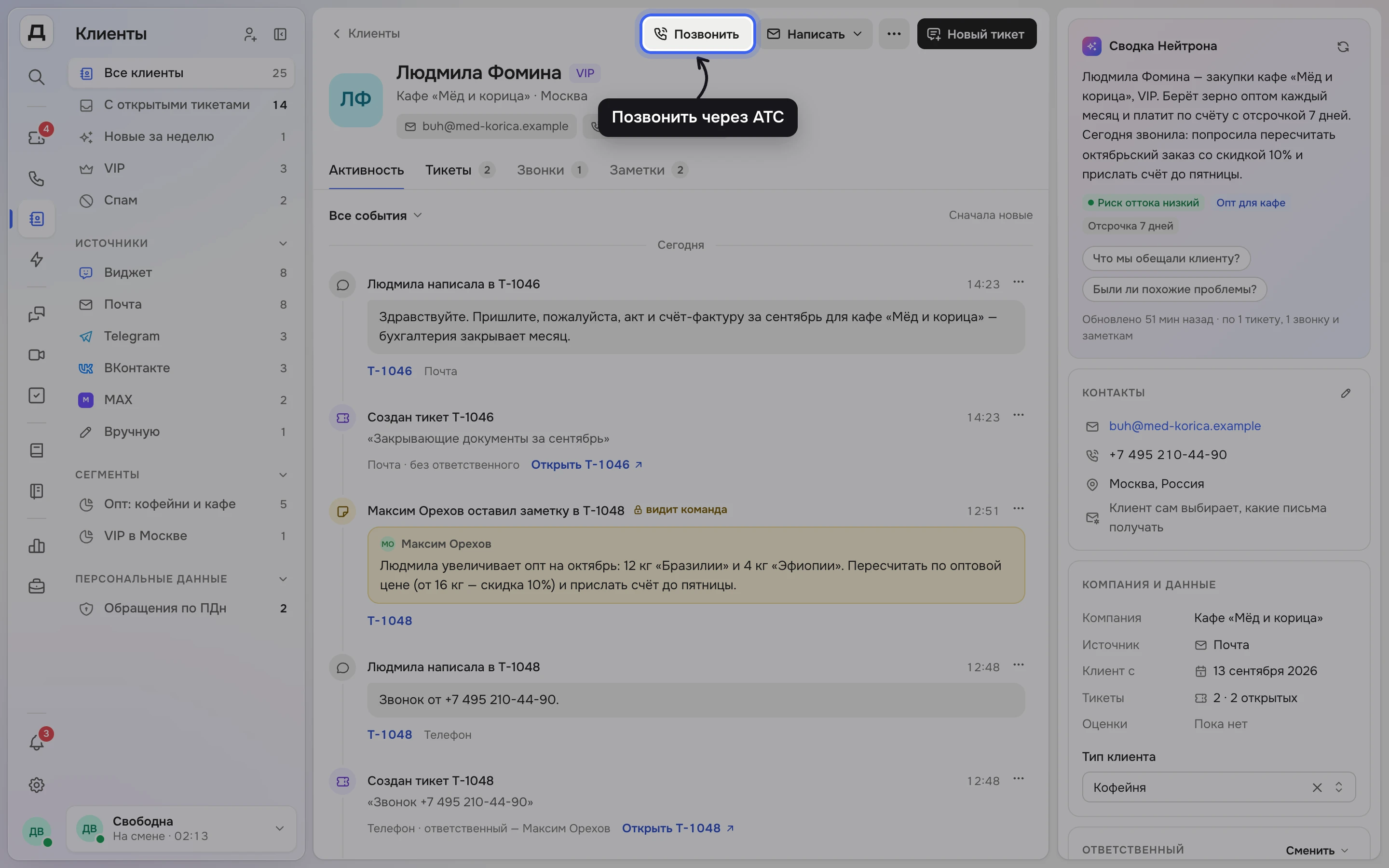This screenshot has height=868, width=1389.
Task: Click 'Были ли похожие проблемы?' suggestion
Action: (1174, 289)
